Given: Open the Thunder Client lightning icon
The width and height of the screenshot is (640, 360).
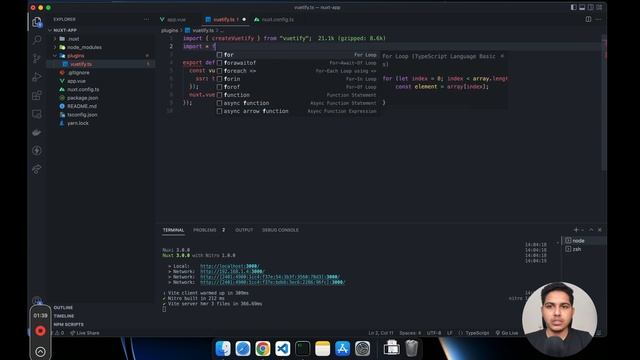Looking at the screenshot, I should pyautogui.click(x=37, y=151).
